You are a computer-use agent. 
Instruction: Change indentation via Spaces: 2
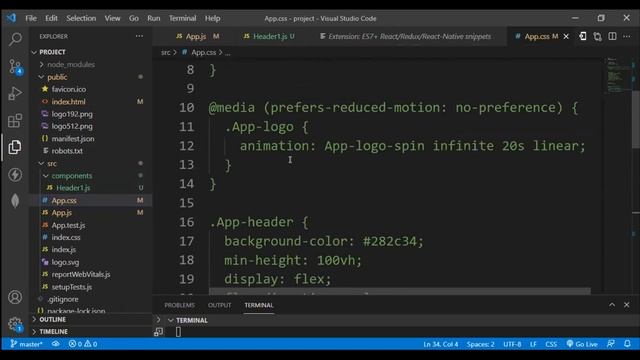[480, 344]
